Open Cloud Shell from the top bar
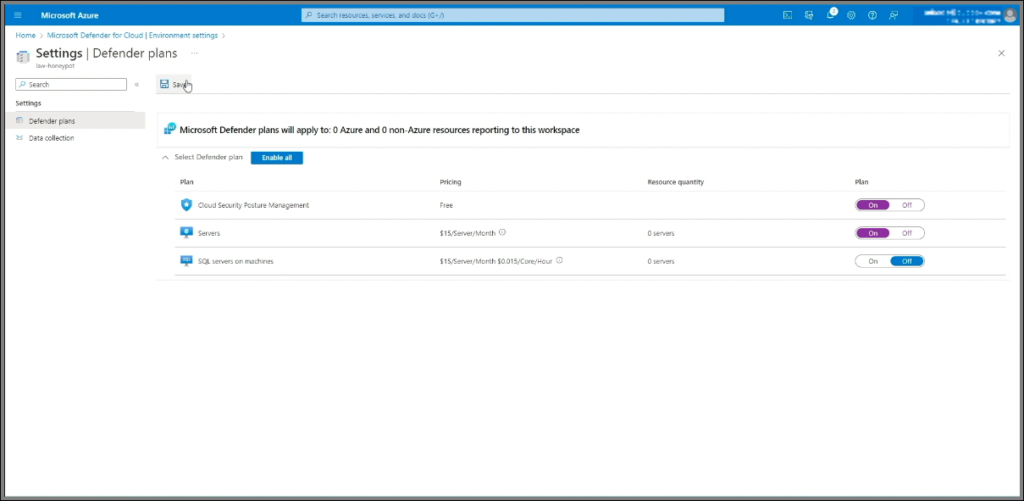Viewport: 1024px width, 501px height. (x=788, y=15)
